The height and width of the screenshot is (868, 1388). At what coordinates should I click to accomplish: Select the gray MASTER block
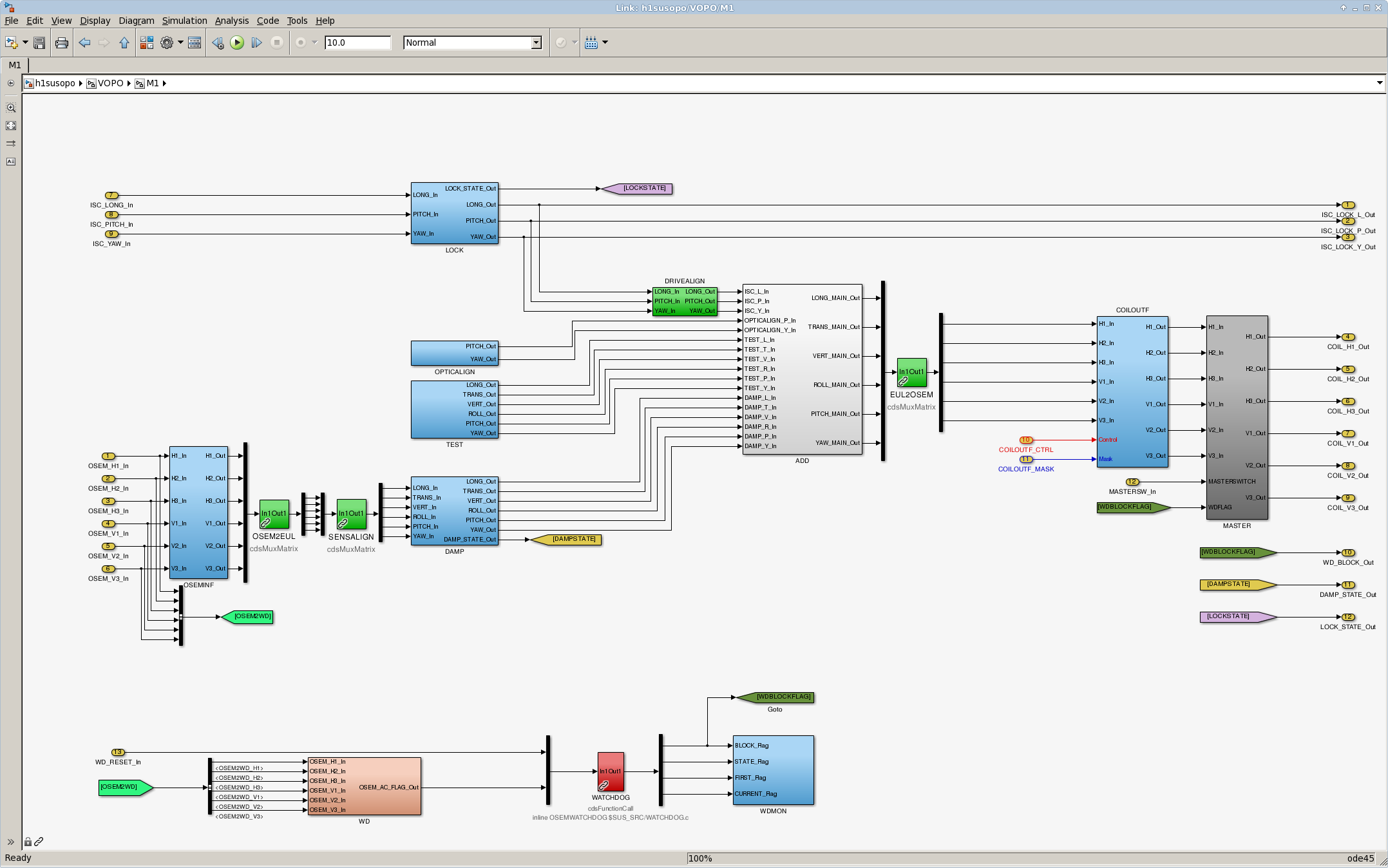click(x=1237, y=417)
